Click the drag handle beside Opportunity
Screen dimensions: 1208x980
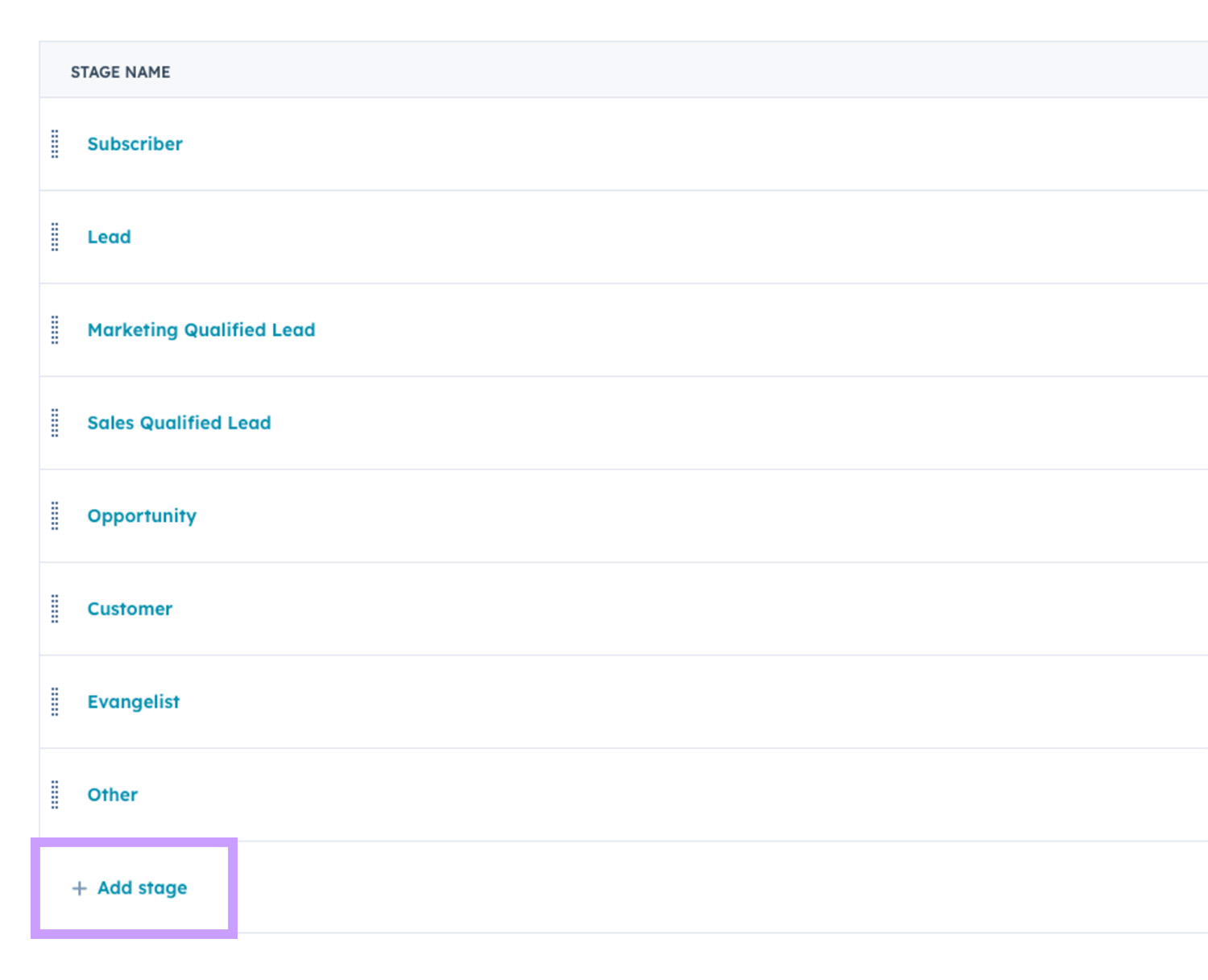[55, 516]
